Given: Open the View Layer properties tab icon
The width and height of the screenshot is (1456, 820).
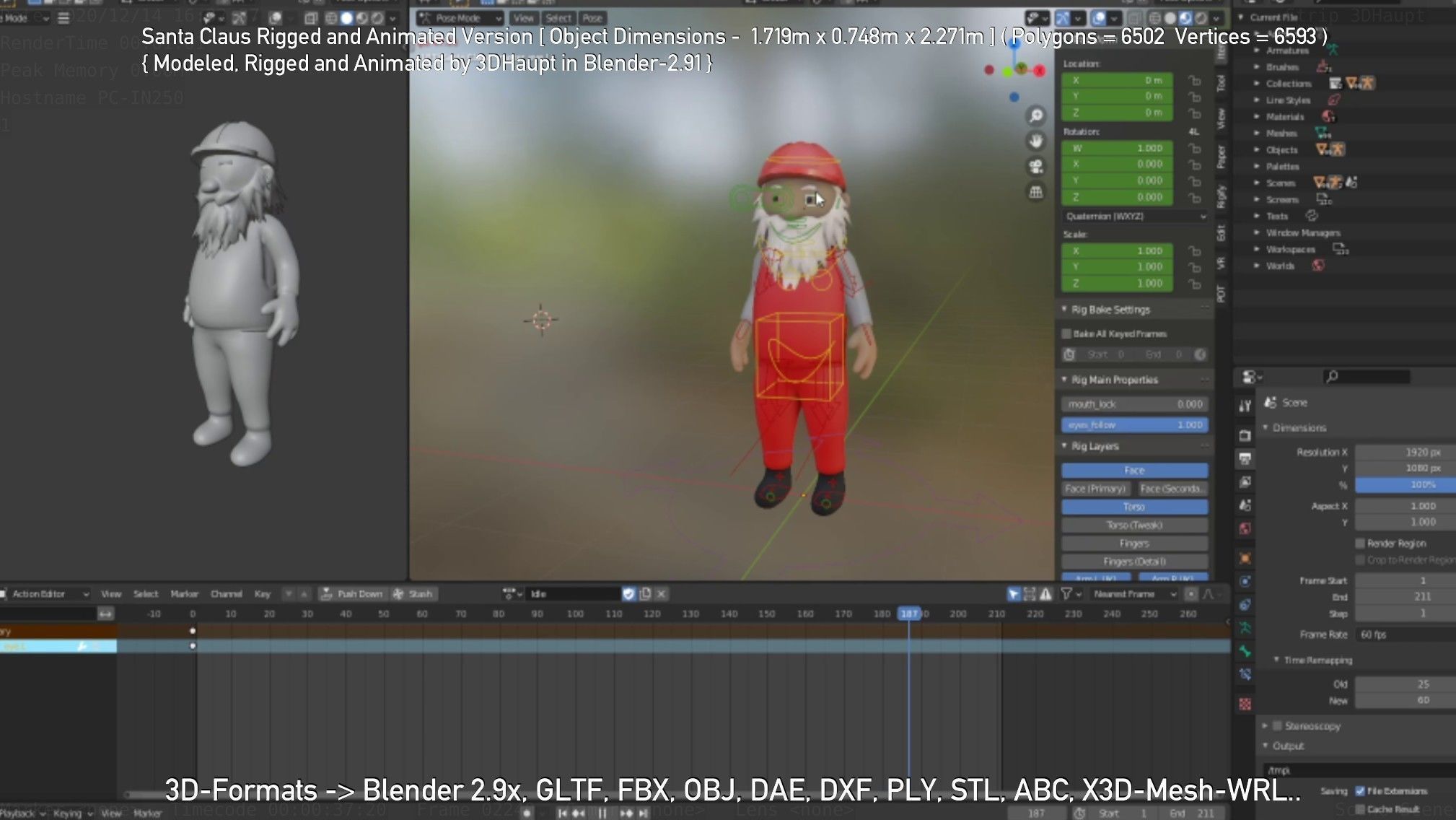Looking at the screenshot, I should tap(1245, 481).
